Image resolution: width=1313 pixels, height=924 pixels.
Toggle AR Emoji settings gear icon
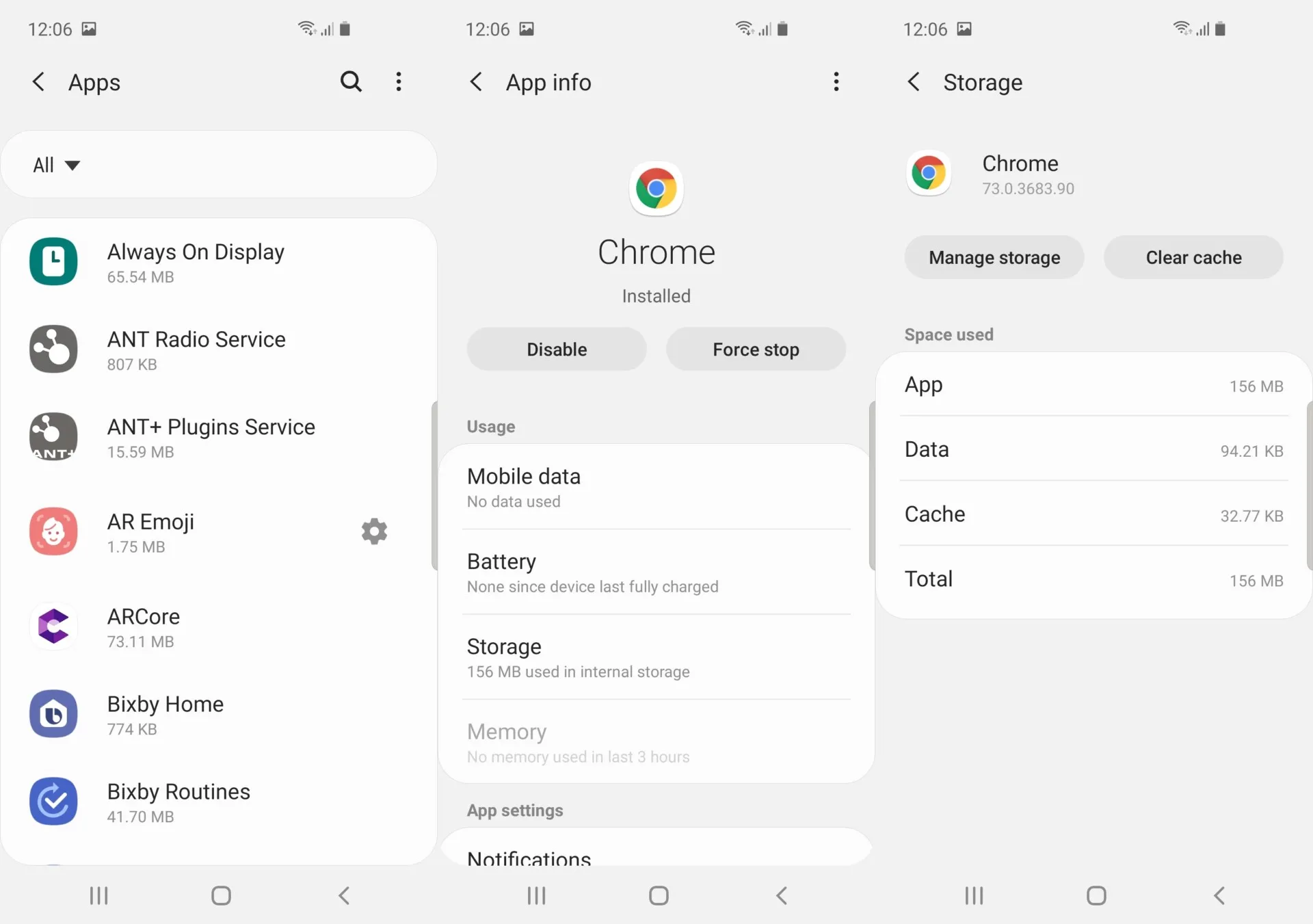[x=375, y=531]
